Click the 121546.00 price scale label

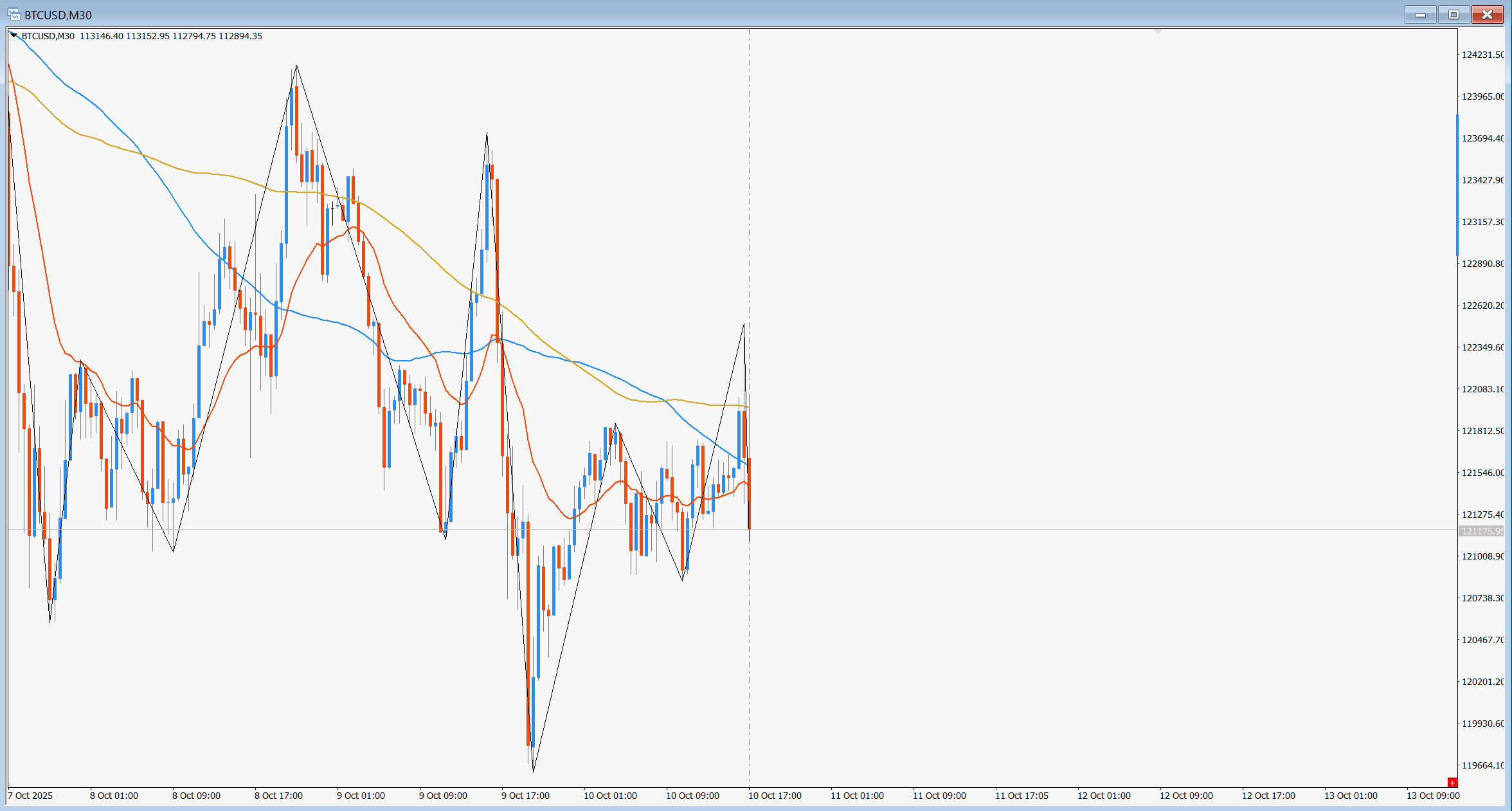(x=1482, y=473)
